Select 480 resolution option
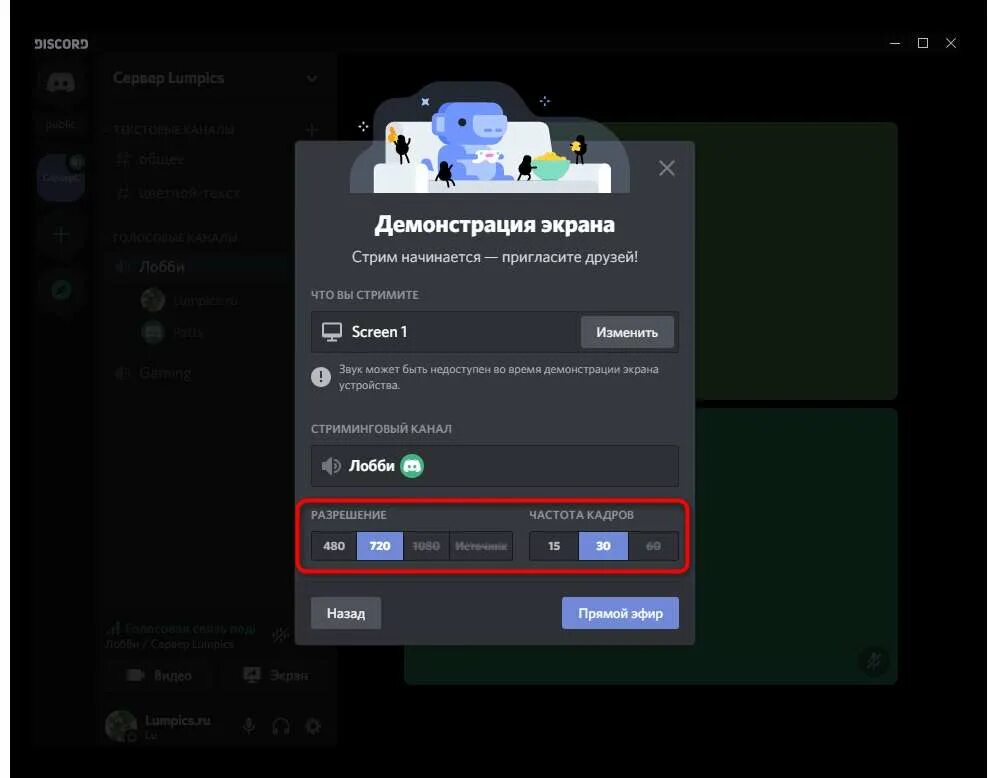The height and width of the screenshot is (778, 990). [334, 546]
